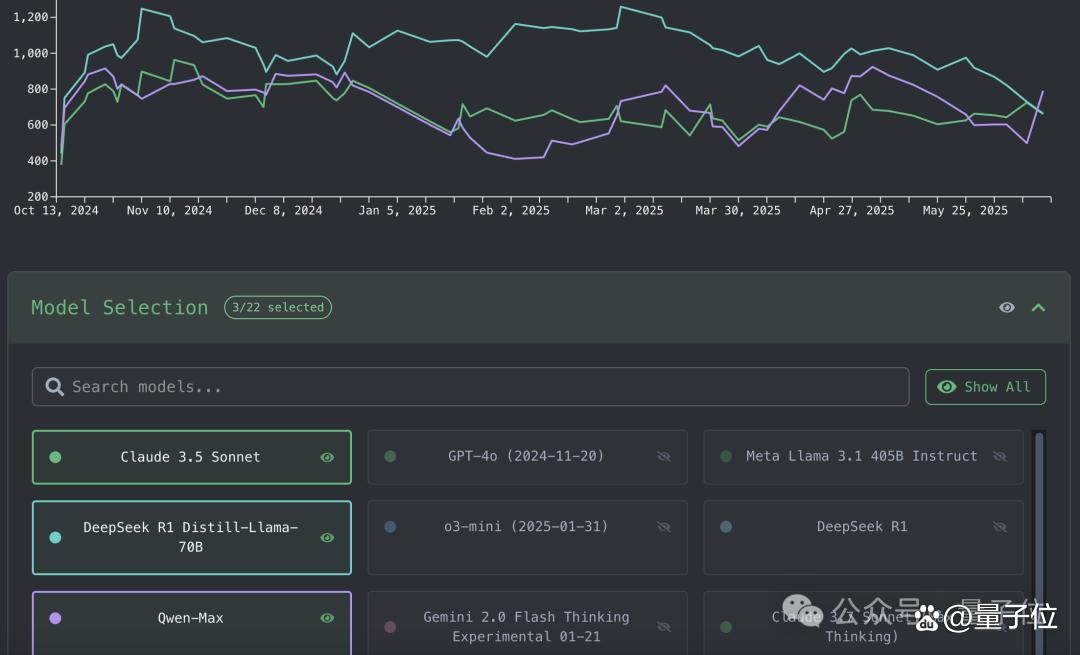This screenshot has height=655, width=1080.
Task: Show Meta Llama 3.1 405B crossed-eye icon
Action: [999, 457]
